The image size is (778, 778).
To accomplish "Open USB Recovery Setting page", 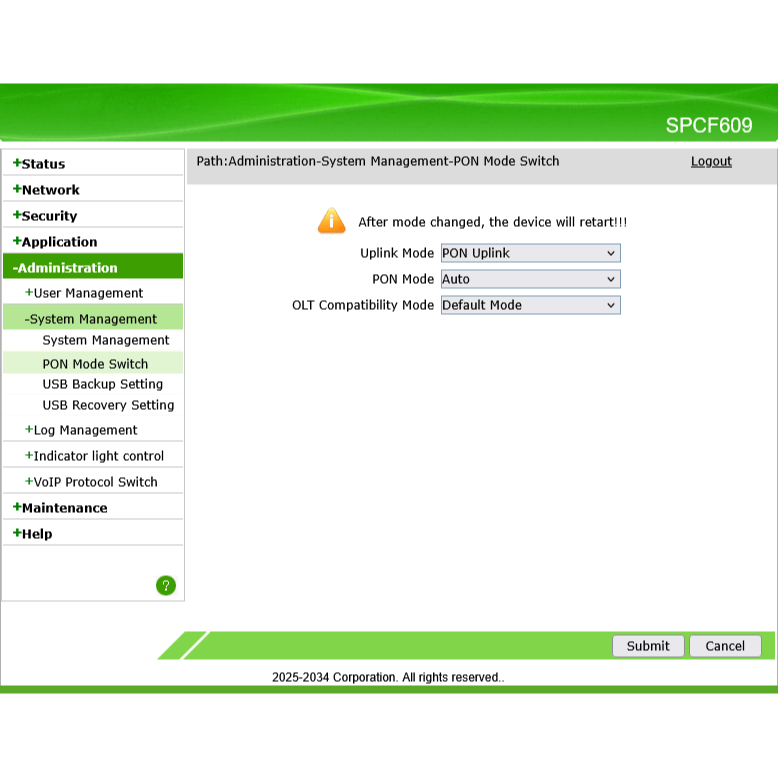I will tap(108, 405).
